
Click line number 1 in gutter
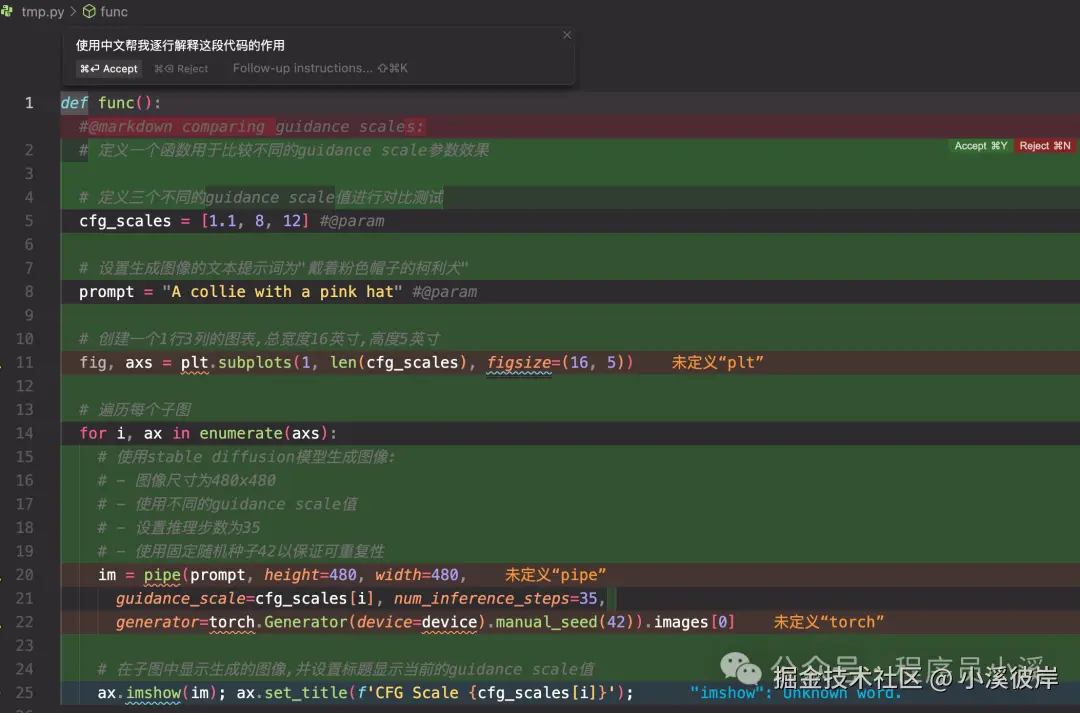pyautogui.click(x=29, y=103)
